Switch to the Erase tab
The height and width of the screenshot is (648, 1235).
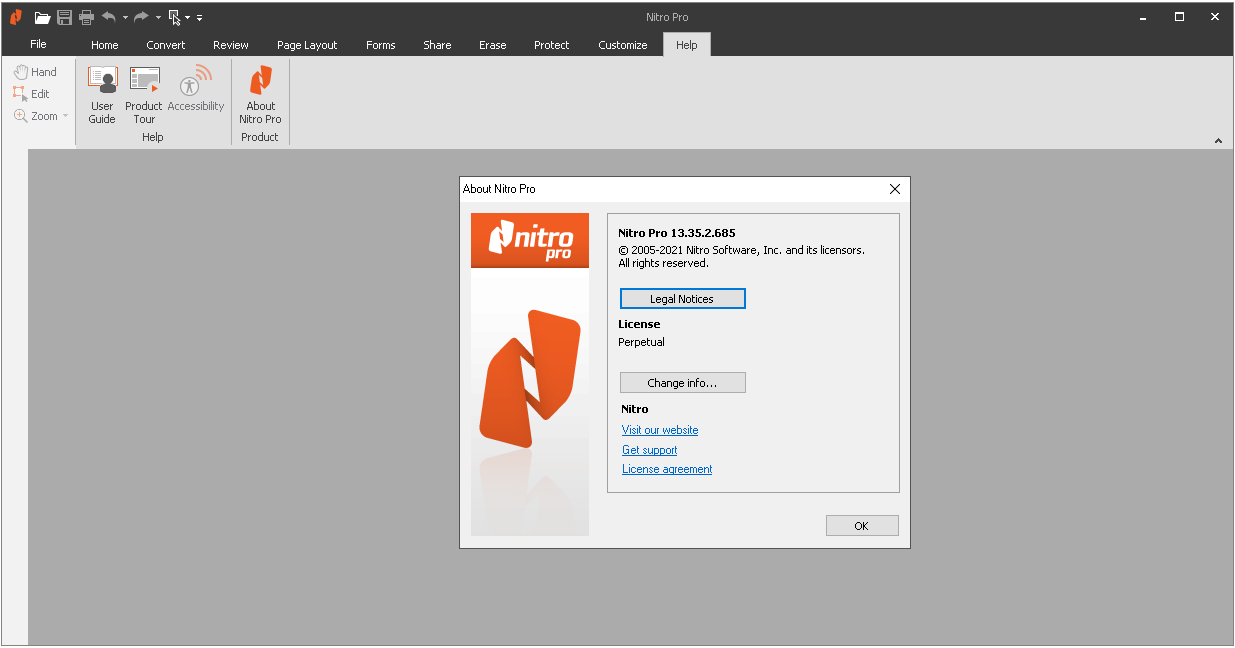point(493,45)
